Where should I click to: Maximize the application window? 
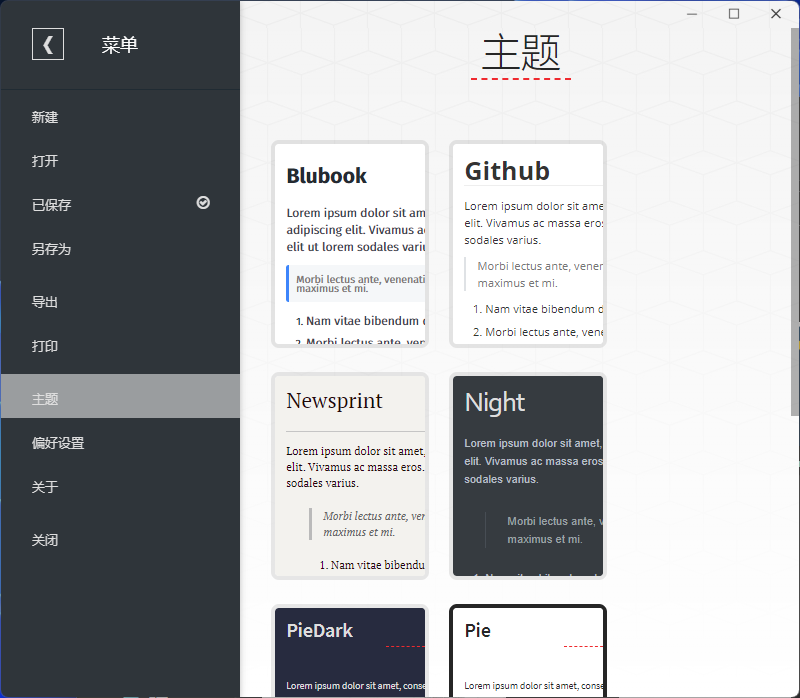(734, 14)
